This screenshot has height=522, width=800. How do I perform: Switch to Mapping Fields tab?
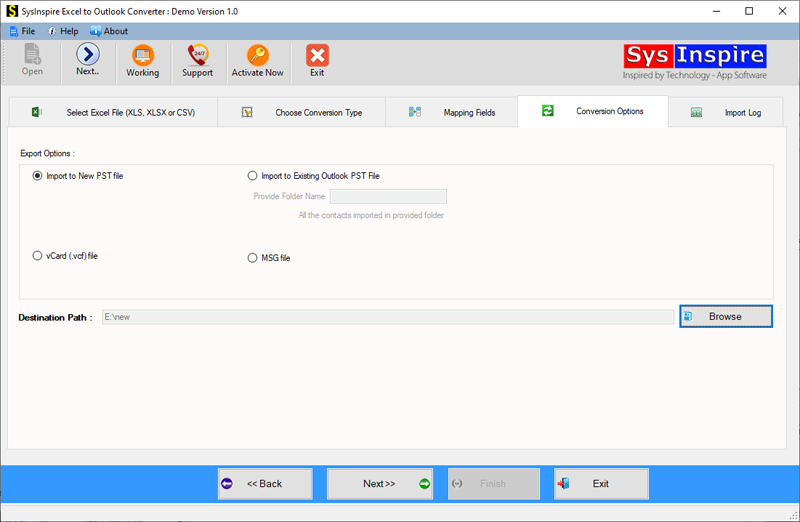point(452,112)
